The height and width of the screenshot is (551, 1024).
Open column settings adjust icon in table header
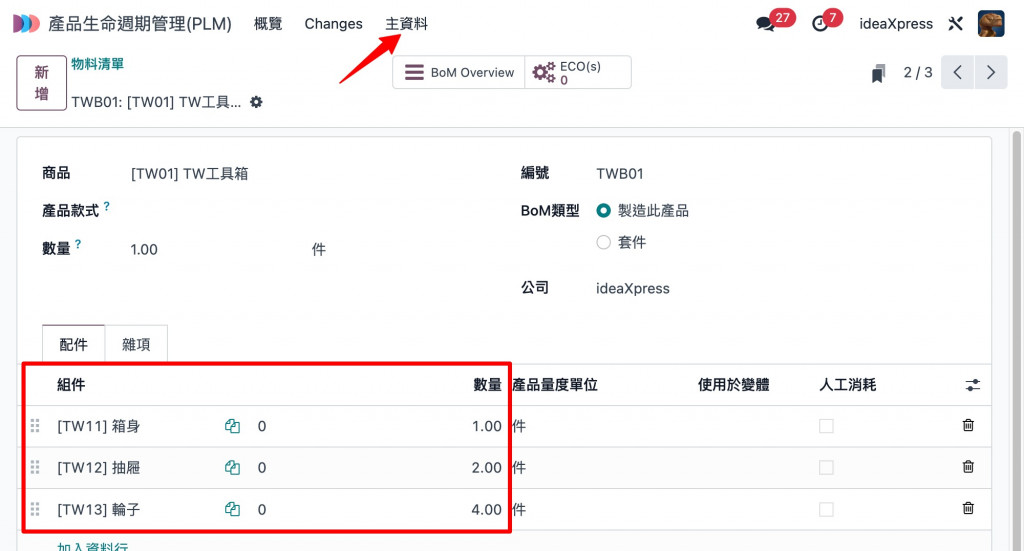click(x=972, y=385)
